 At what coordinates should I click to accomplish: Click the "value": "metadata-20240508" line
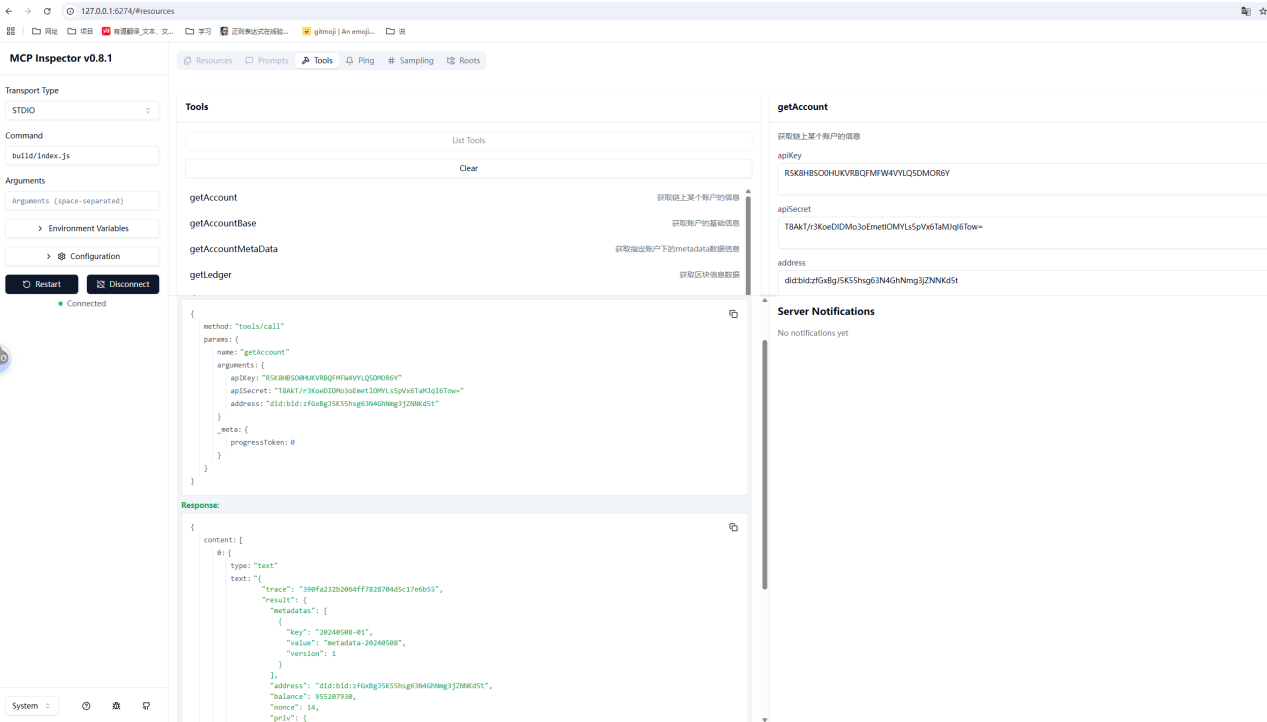(346, 642)
